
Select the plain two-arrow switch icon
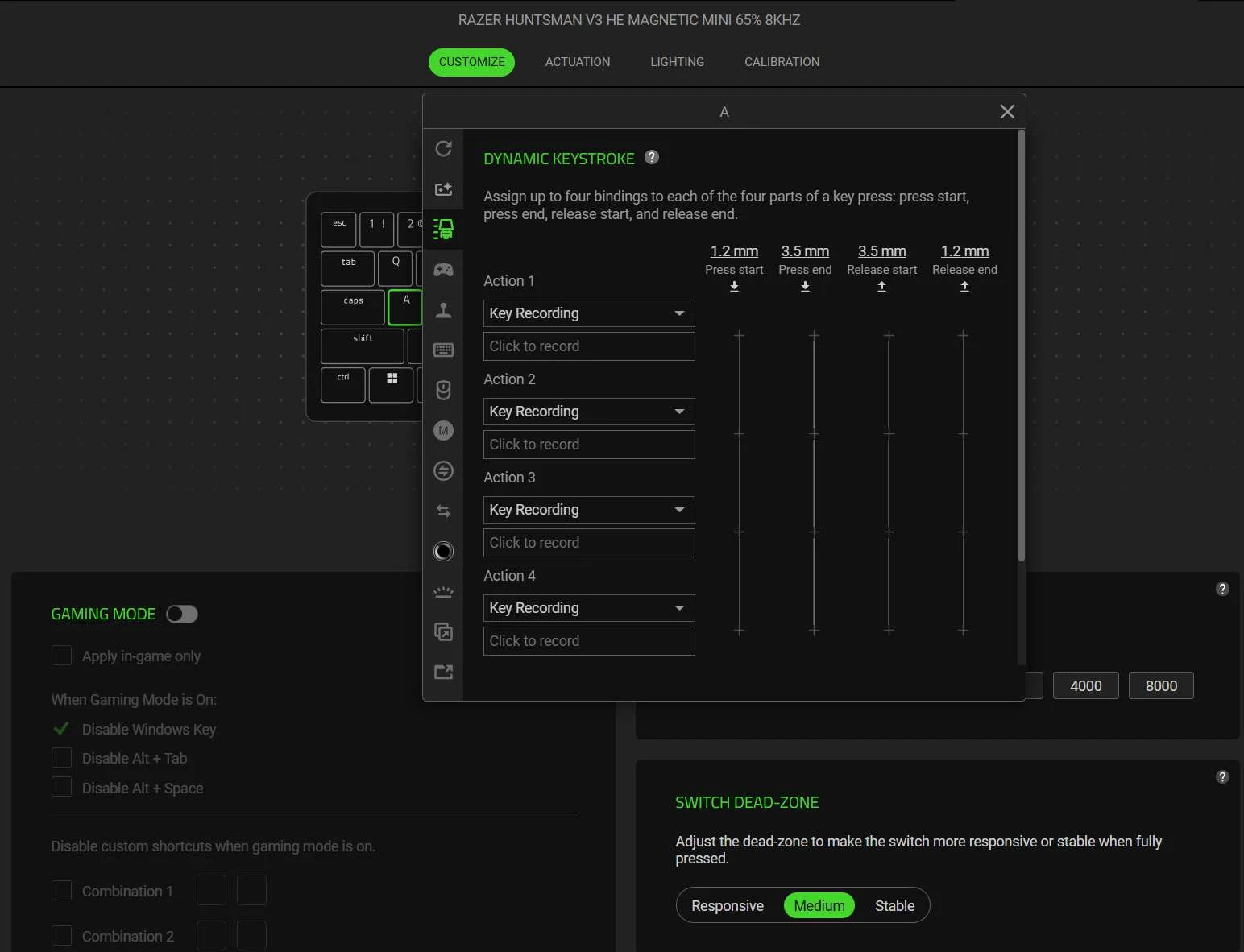tap(443, 511)
